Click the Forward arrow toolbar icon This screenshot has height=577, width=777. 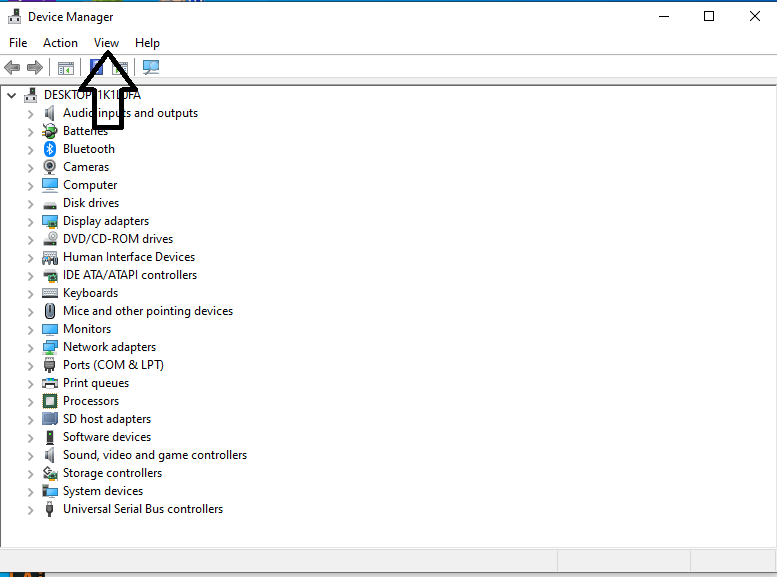[x=35, y=68]
